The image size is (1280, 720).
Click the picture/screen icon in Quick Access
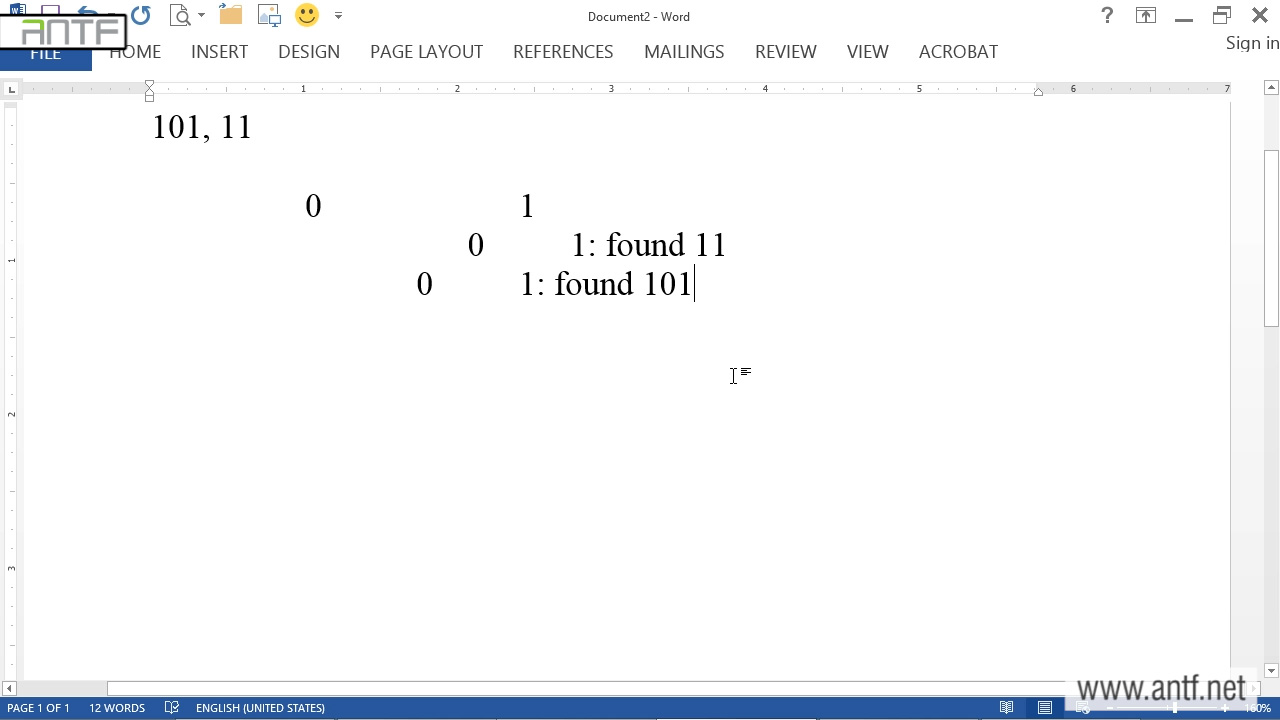tap(269, 16)
